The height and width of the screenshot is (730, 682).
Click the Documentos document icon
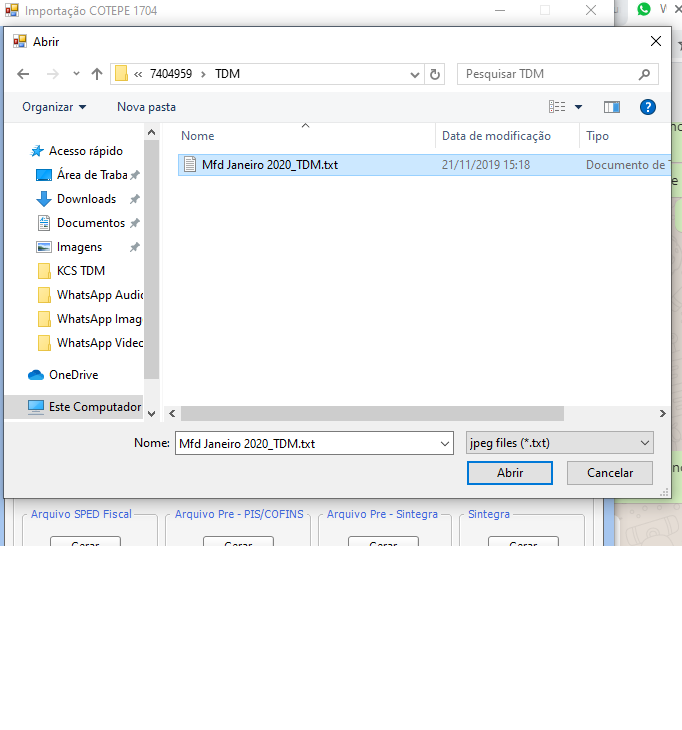44,223
